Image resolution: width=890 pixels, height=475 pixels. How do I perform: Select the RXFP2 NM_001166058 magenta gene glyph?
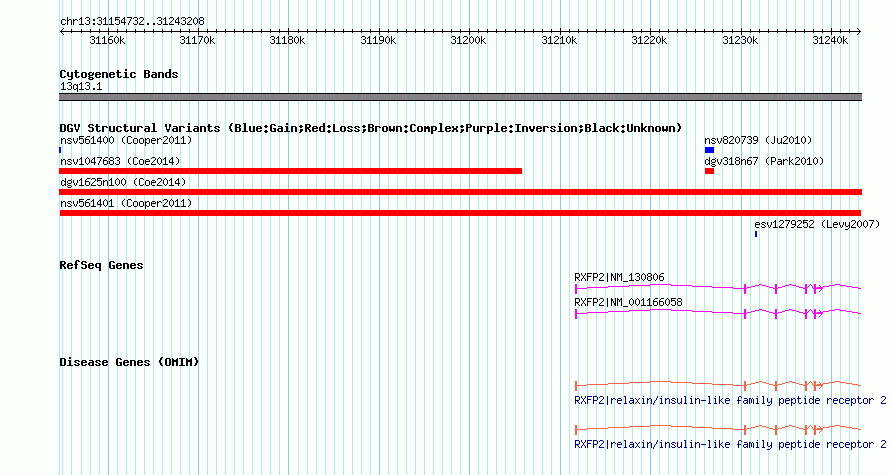718,313
